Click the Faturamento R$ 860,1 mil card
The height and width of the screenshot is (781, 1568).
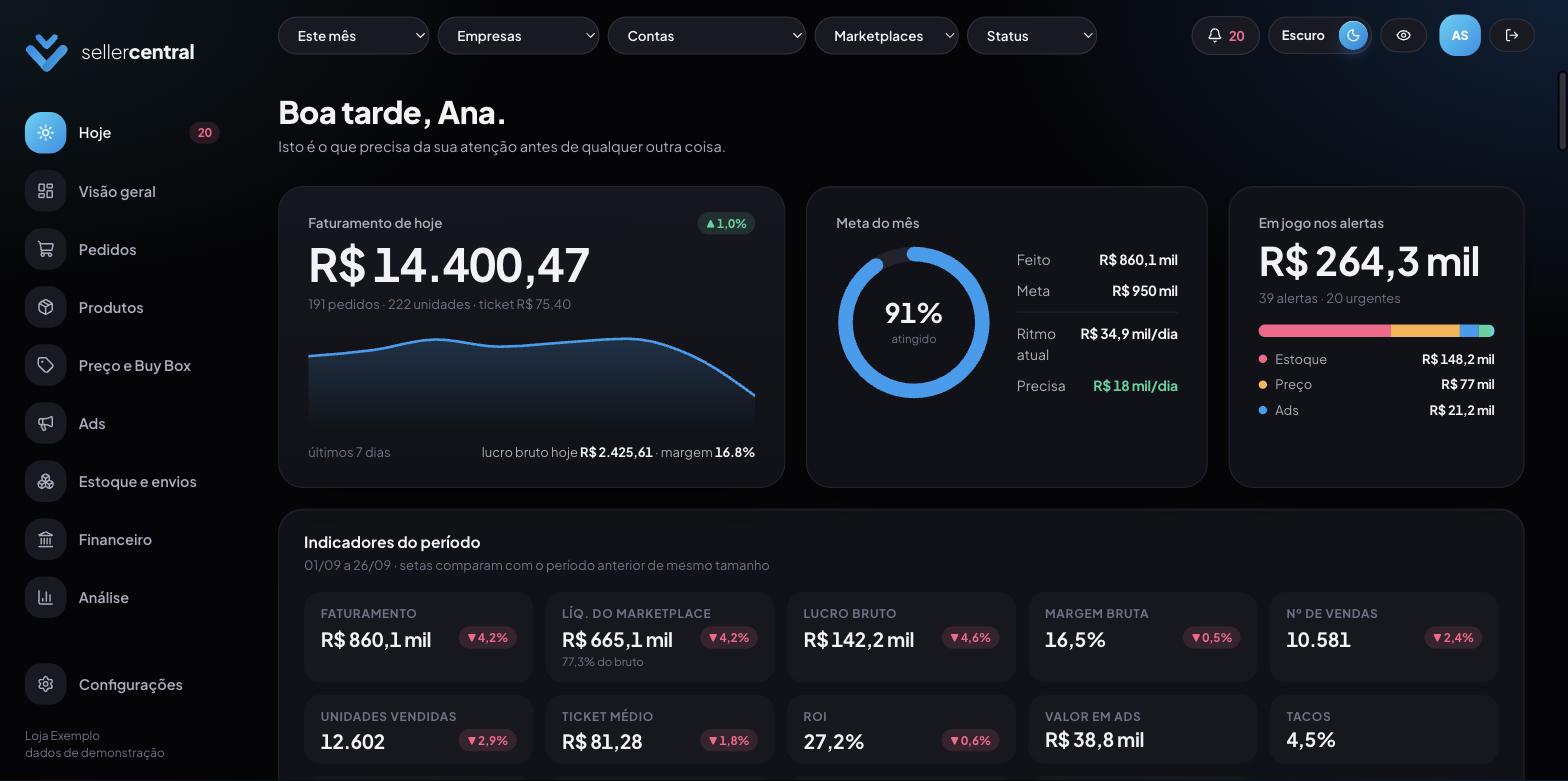pyautogui.click(x=418, y=637)
